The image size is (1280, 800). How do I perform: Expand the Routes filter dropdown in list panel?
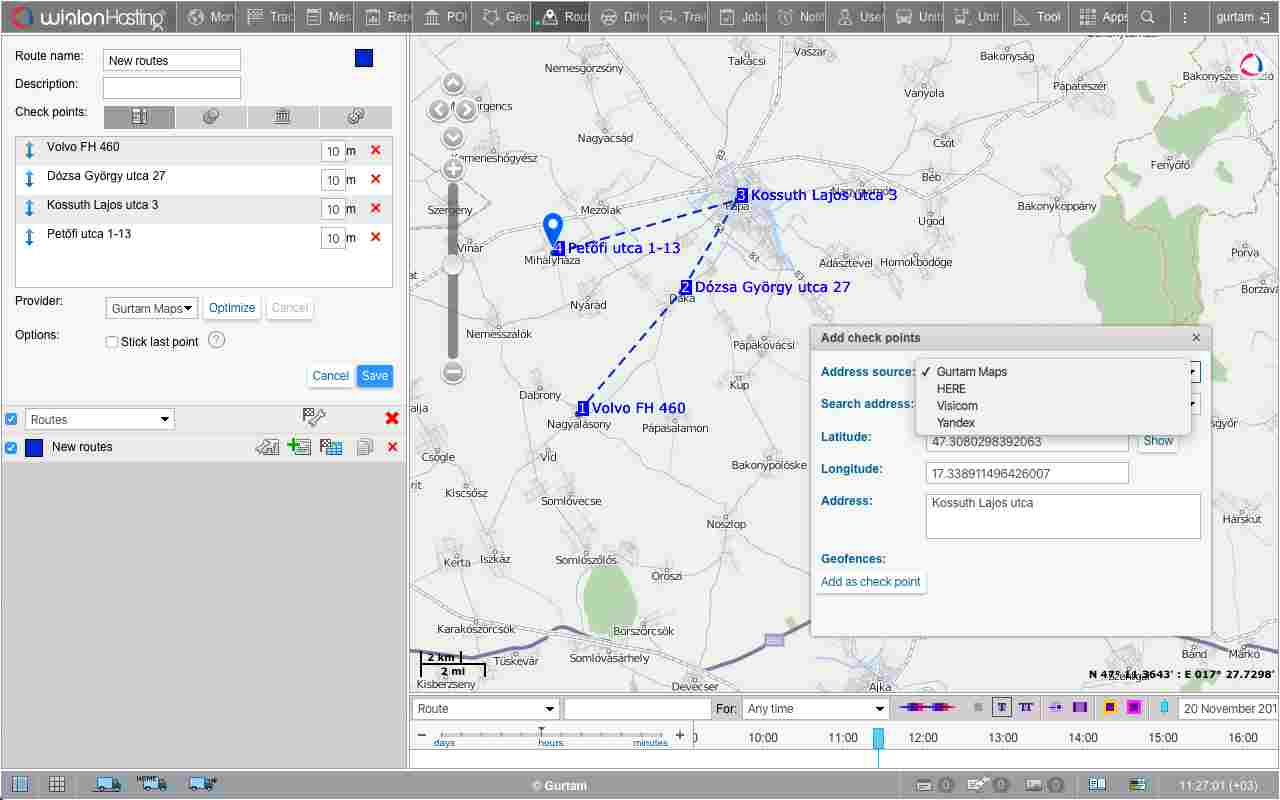(x=100, y=419)
